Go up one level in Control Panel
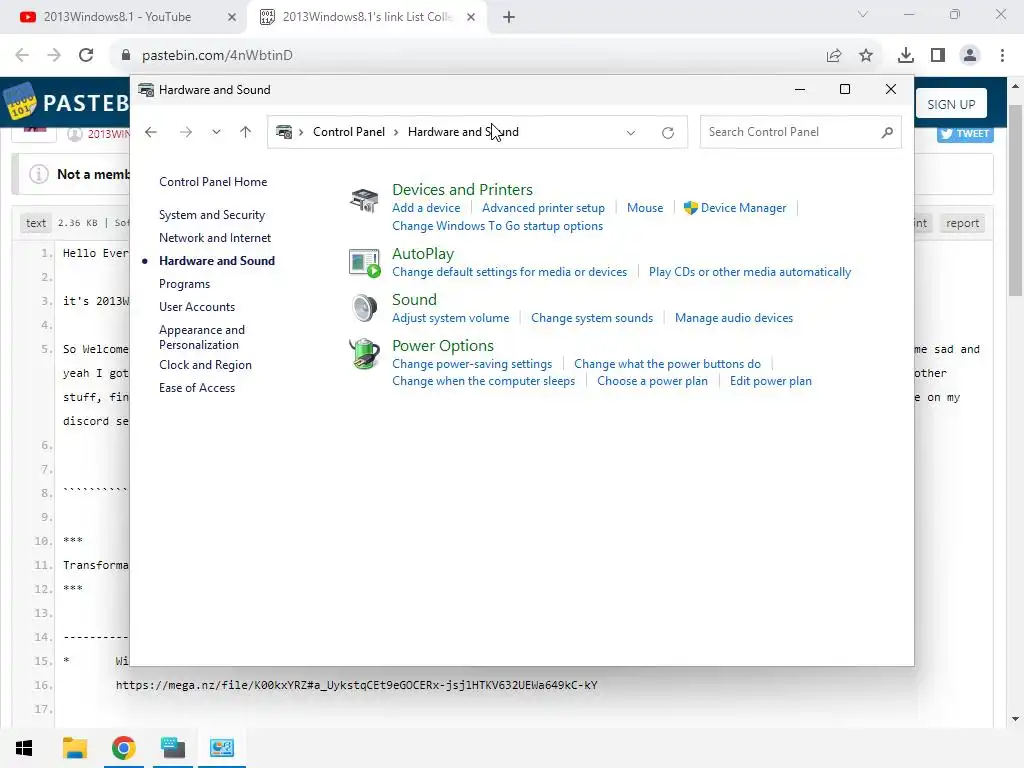 point(246,132)
